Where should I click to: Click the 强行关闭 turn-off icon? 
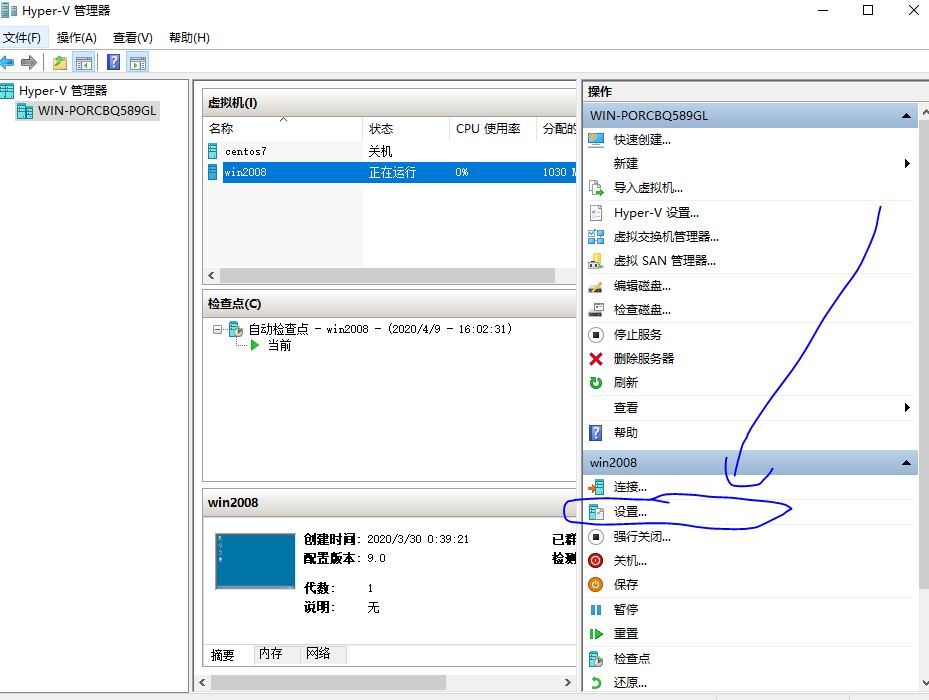click(596, 537)
